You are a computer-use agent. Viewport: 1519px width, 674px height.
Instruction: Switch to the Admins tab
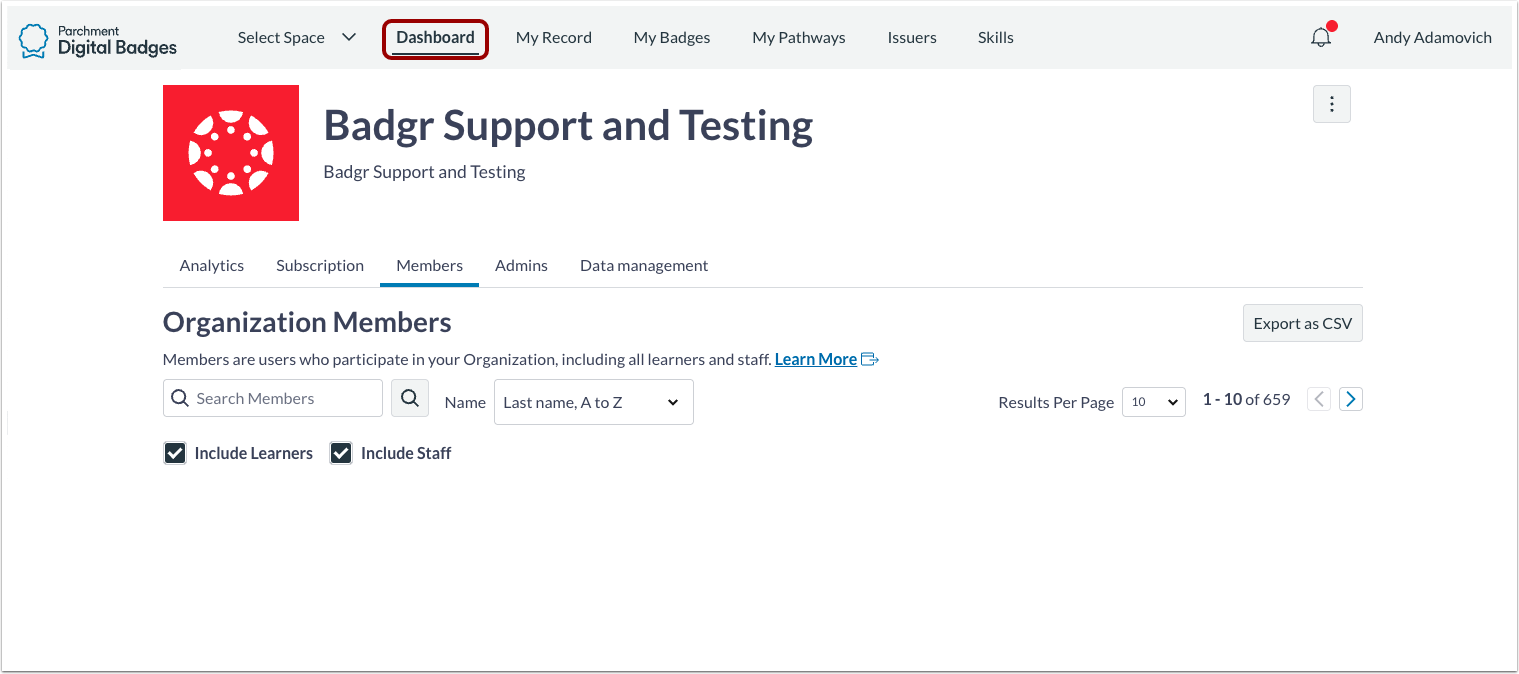(521, 265)
